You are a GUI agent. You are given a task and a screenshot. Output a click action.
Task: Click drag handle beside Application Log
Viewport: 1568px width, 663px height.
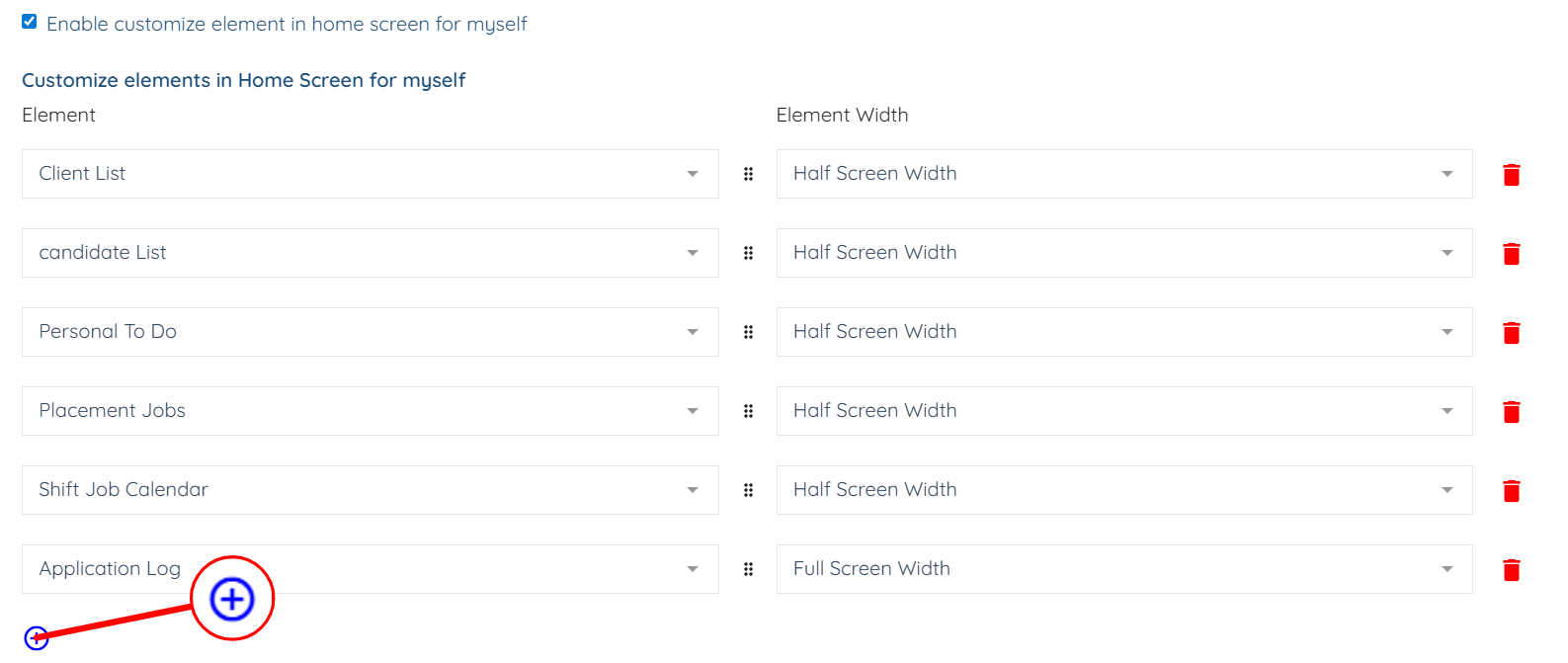[x=748, y=569]
